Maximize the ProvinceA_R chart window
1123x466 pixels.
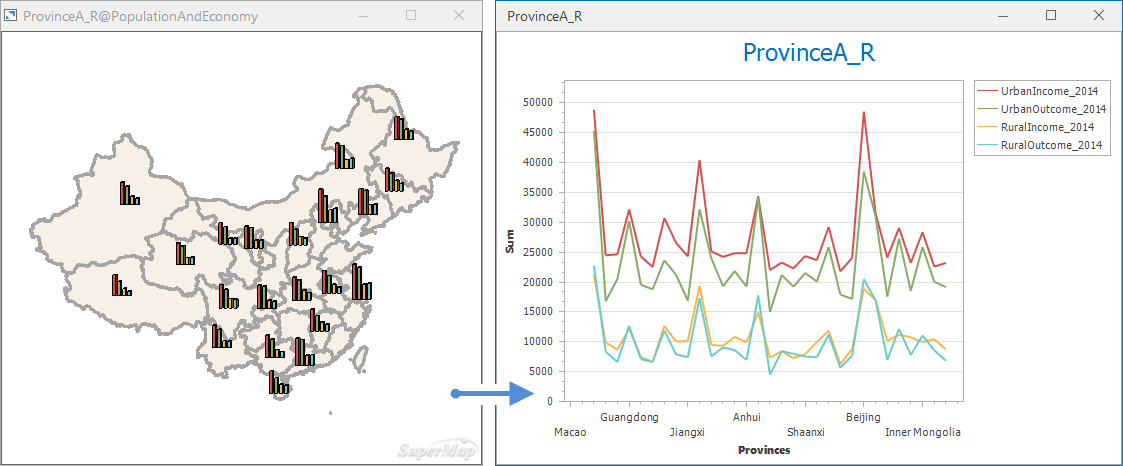(x=1051, y=16)
